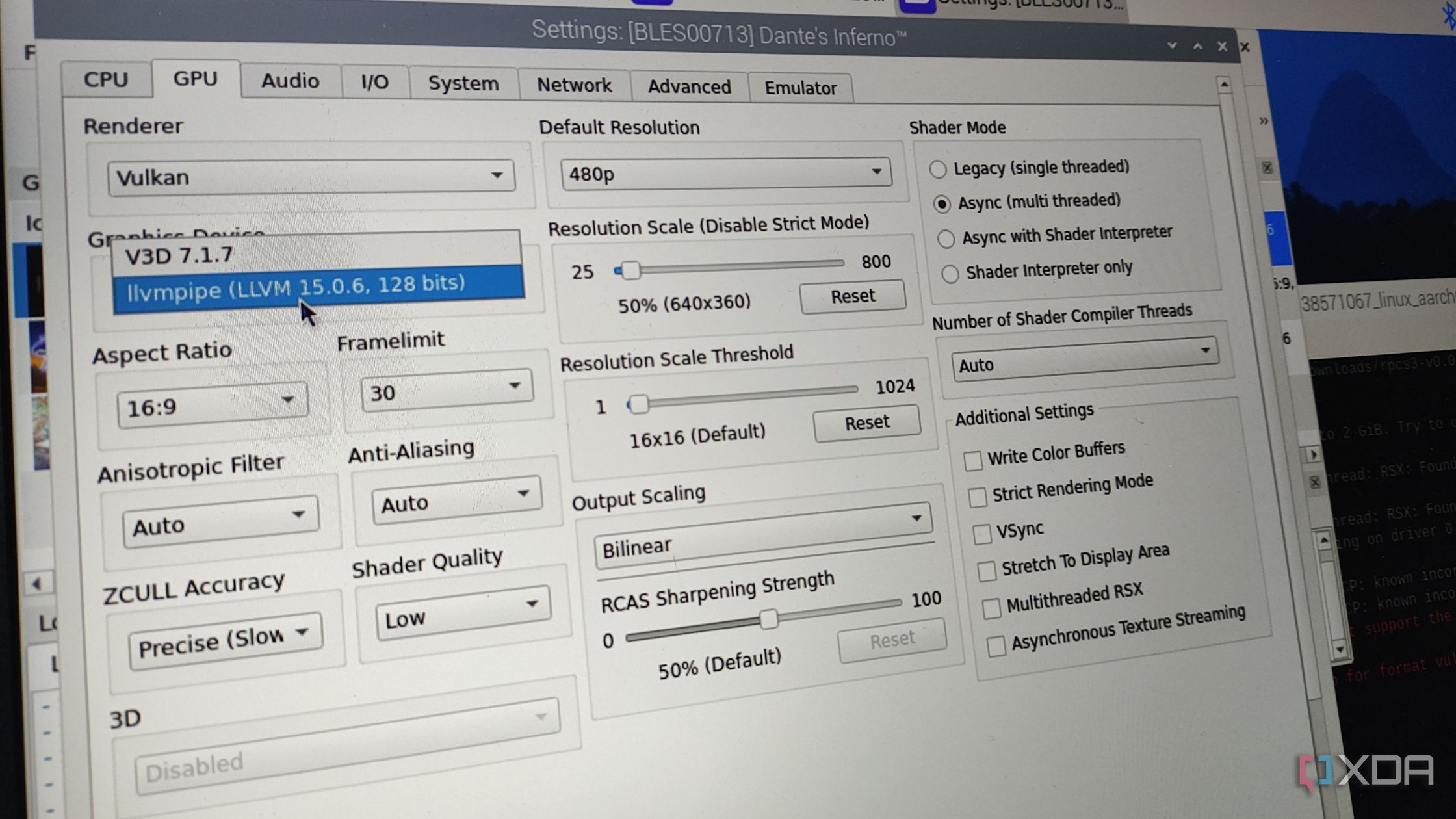1456x819 pixels.
Task: Go to the Advanced tab
Action: click(x=689, y=87)
